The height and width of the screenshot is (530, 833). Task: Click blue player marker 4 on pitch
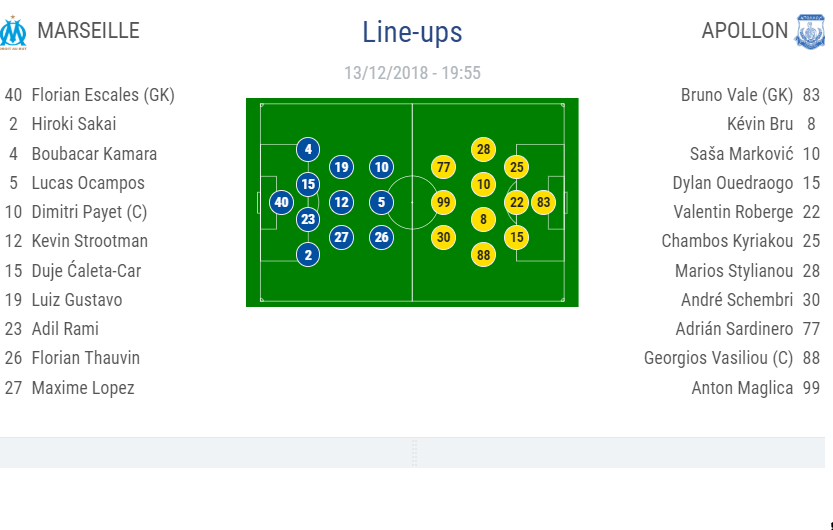click(x=308, y=150)
